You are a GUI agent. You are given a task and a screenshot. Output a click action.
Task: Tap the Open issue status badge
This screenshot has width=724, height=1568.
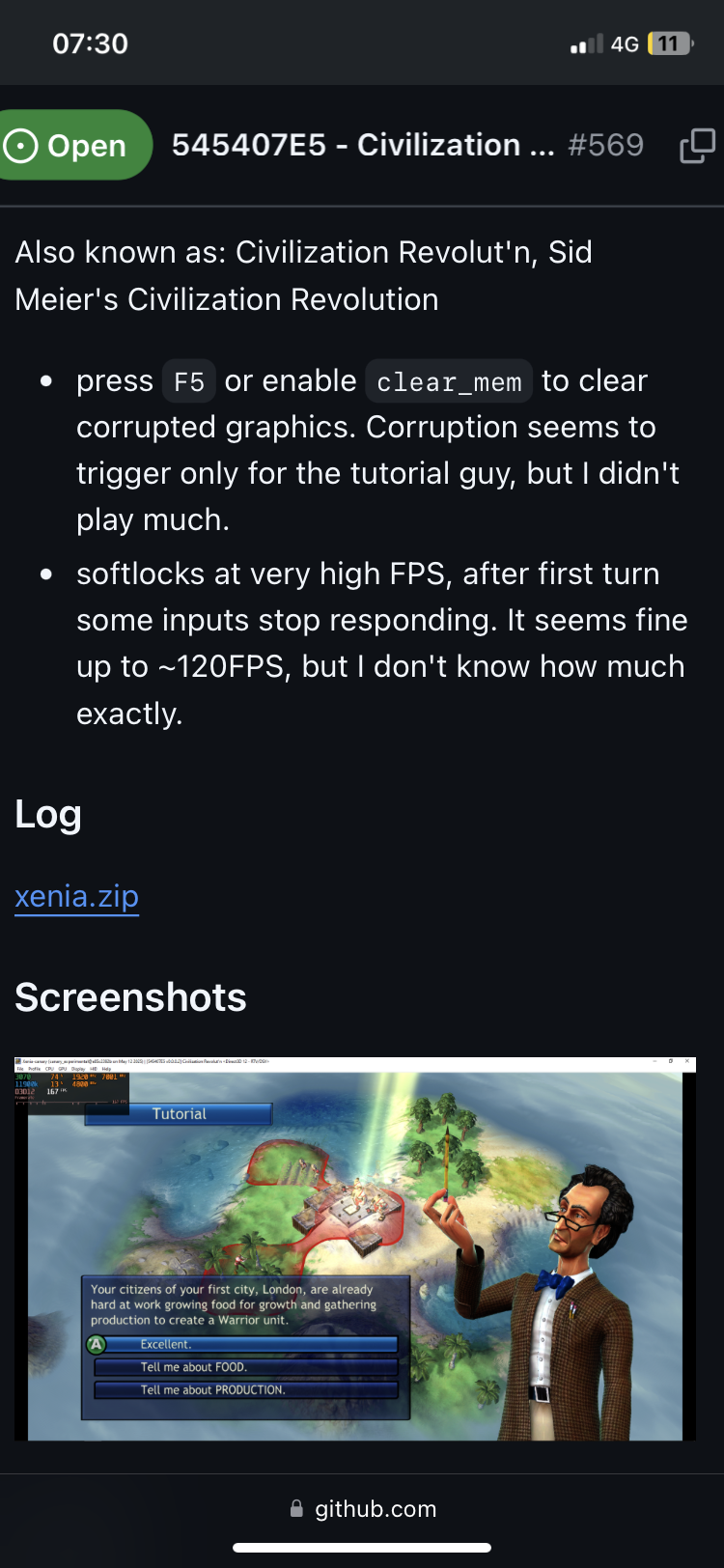tap(75, 145)
